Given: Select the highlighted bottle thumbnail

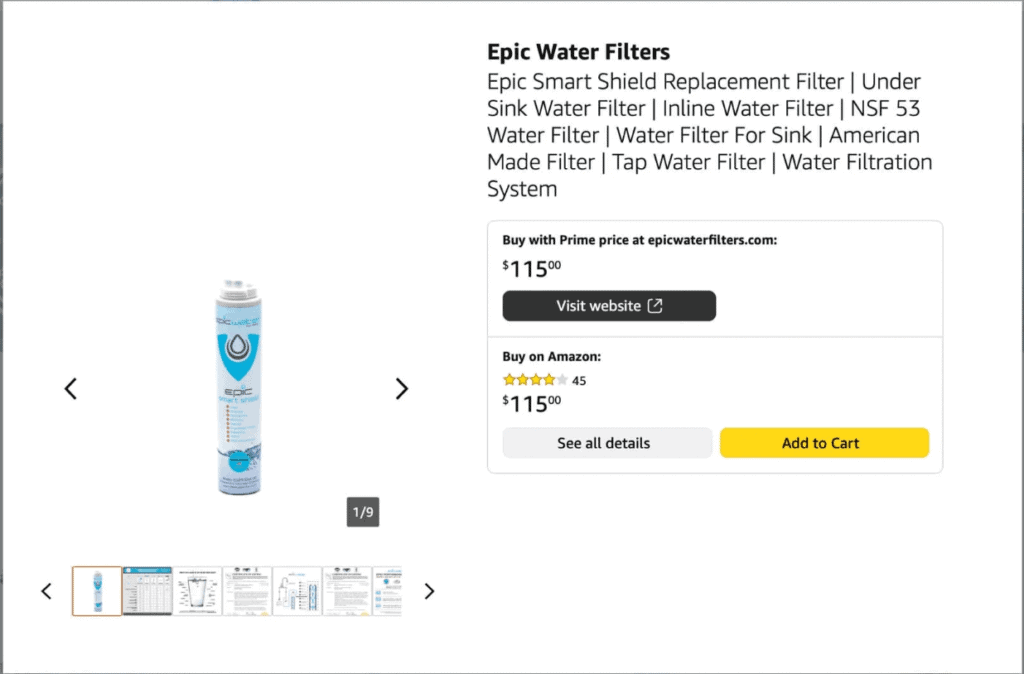Looking at the screenshot, I should [x=97, y=590].
